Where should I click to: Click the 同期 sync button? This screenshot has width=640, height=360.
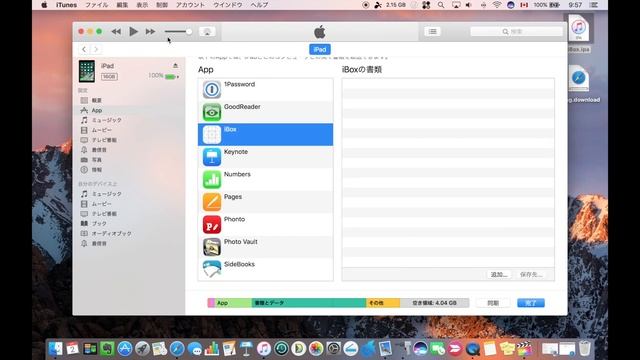click(x=493, y=303)
